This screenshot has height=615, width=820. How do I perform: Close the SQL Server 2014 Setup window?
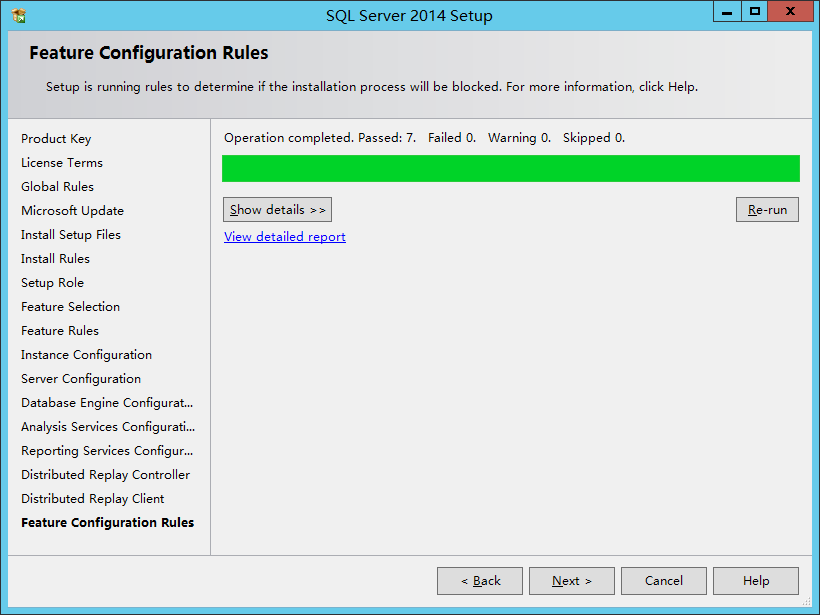click(x=790, y=12)
